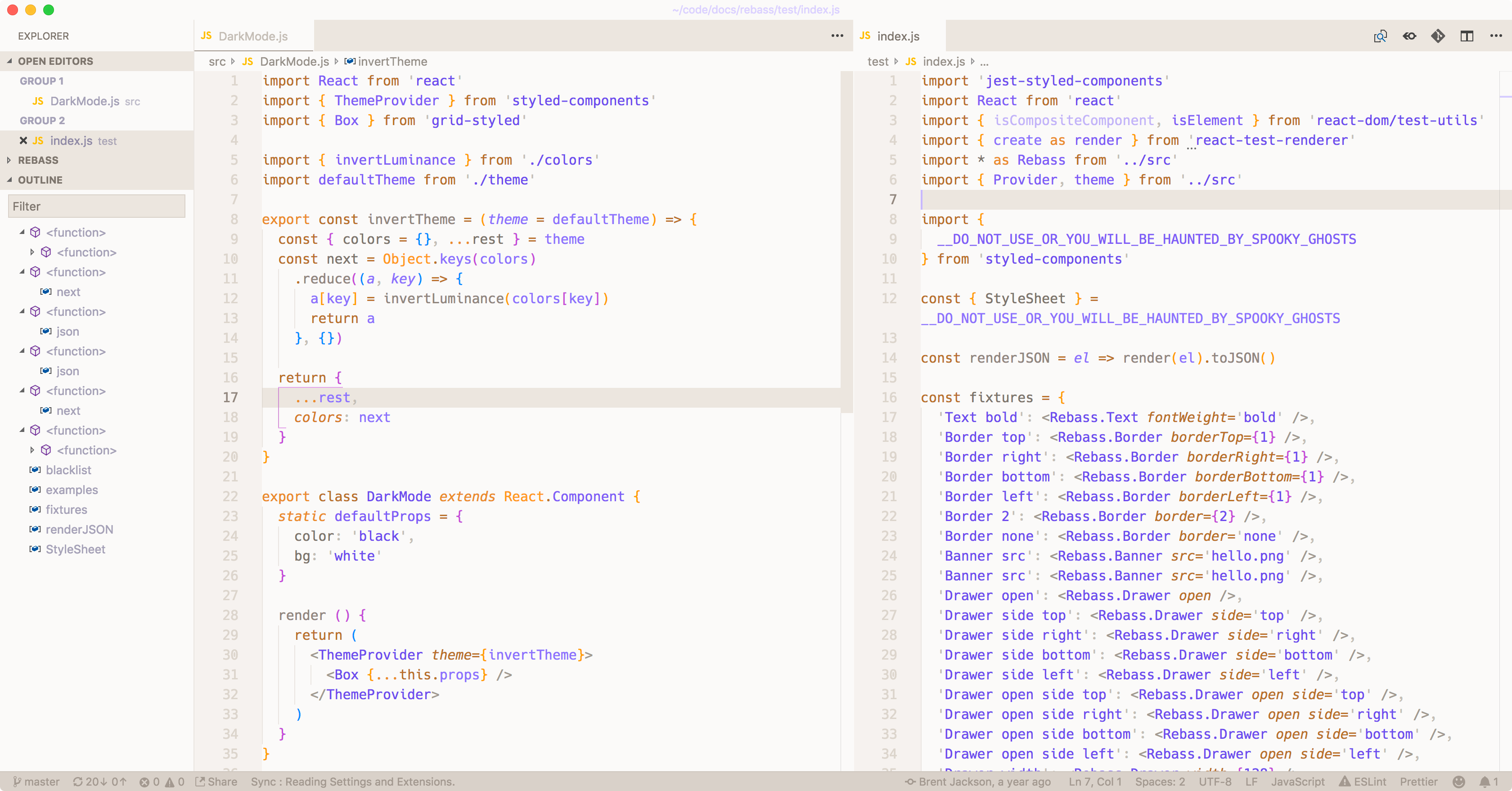This screenshot has width=1512, height=791.
Task: Click the EXPLORER panel title
Action: click(44, 36)
